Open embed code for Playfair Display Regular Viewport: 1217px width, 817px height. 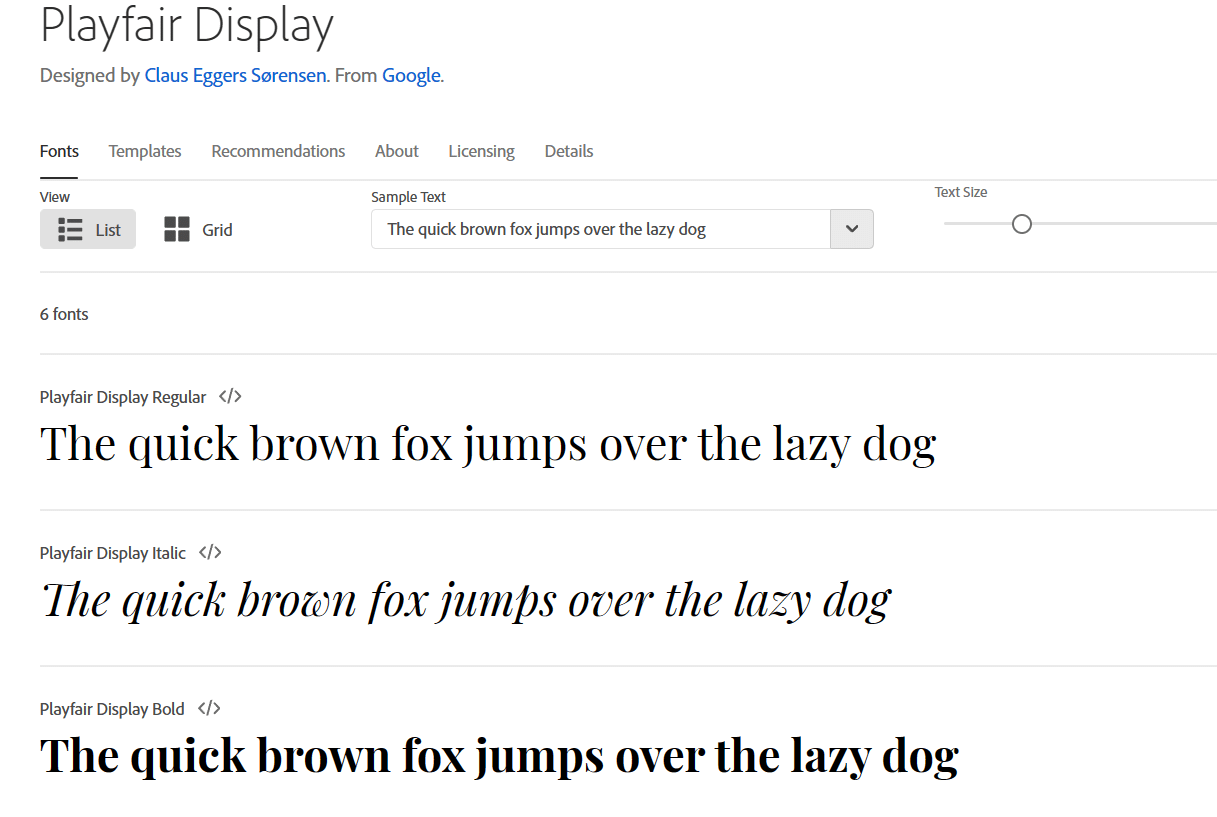coord(230,397)
